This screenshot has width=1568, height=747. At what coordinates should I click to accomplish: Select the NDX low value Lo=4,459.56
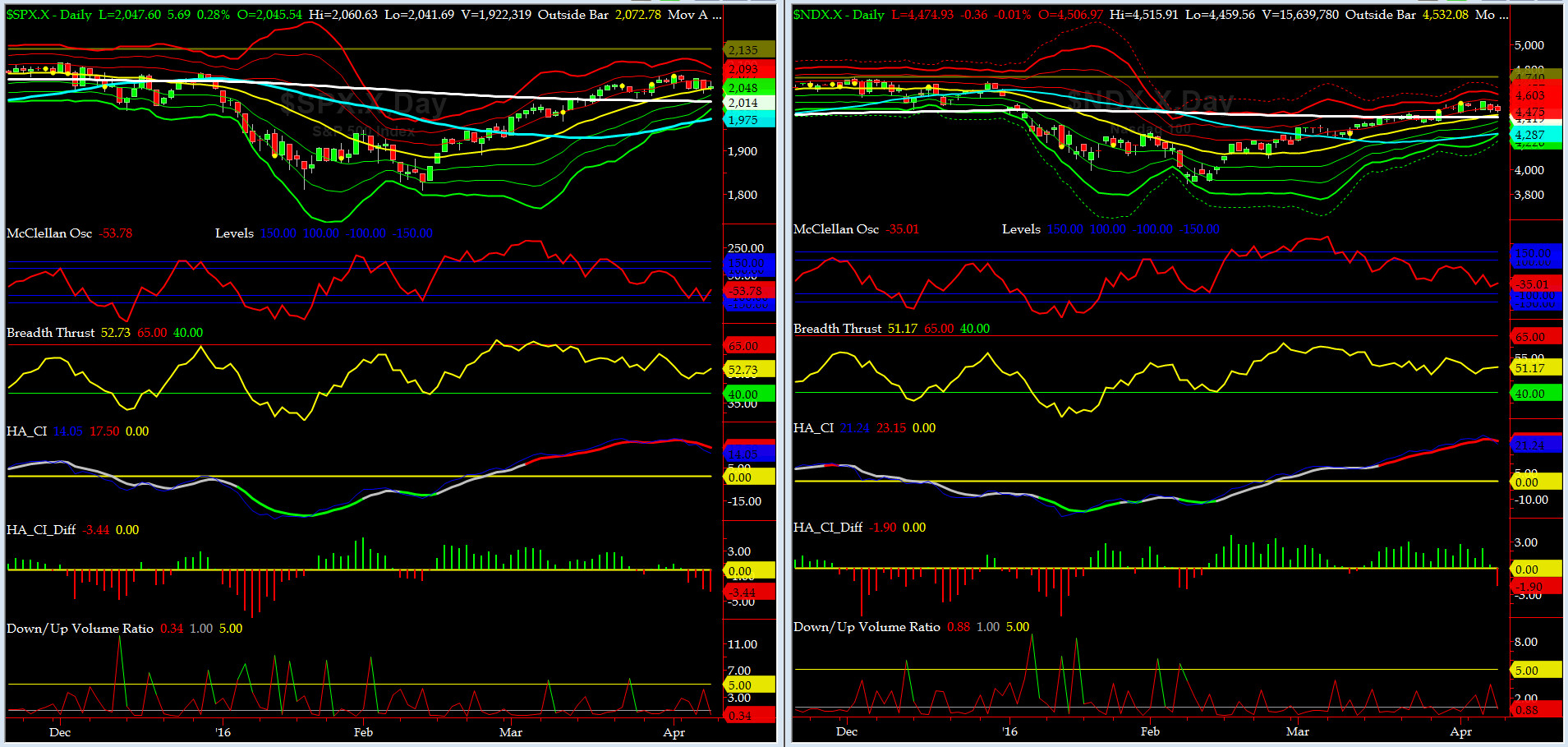pyautogui.click(x=1220, y=15)
